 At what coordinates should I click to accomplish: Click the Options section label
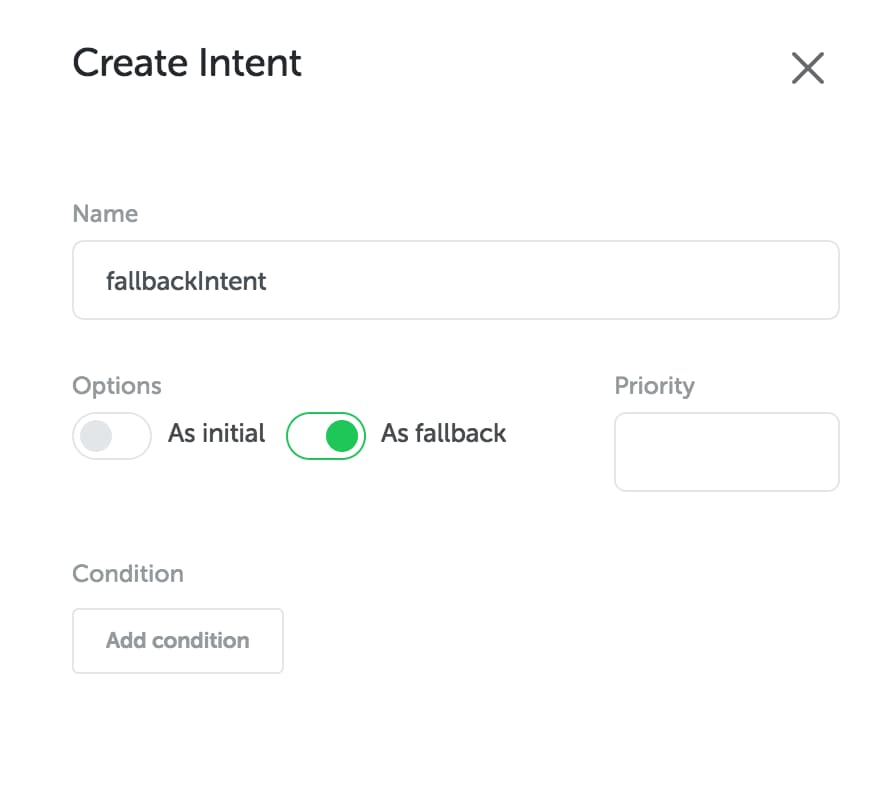coord(117,386)
